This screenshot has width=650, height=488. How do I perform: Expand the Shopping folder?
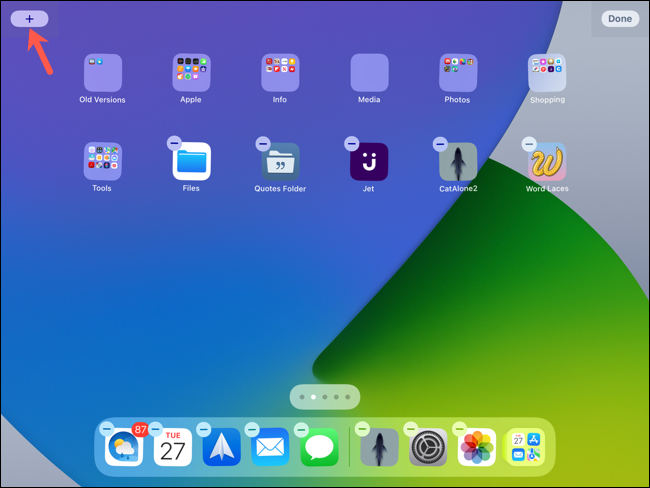coord(547,73)
